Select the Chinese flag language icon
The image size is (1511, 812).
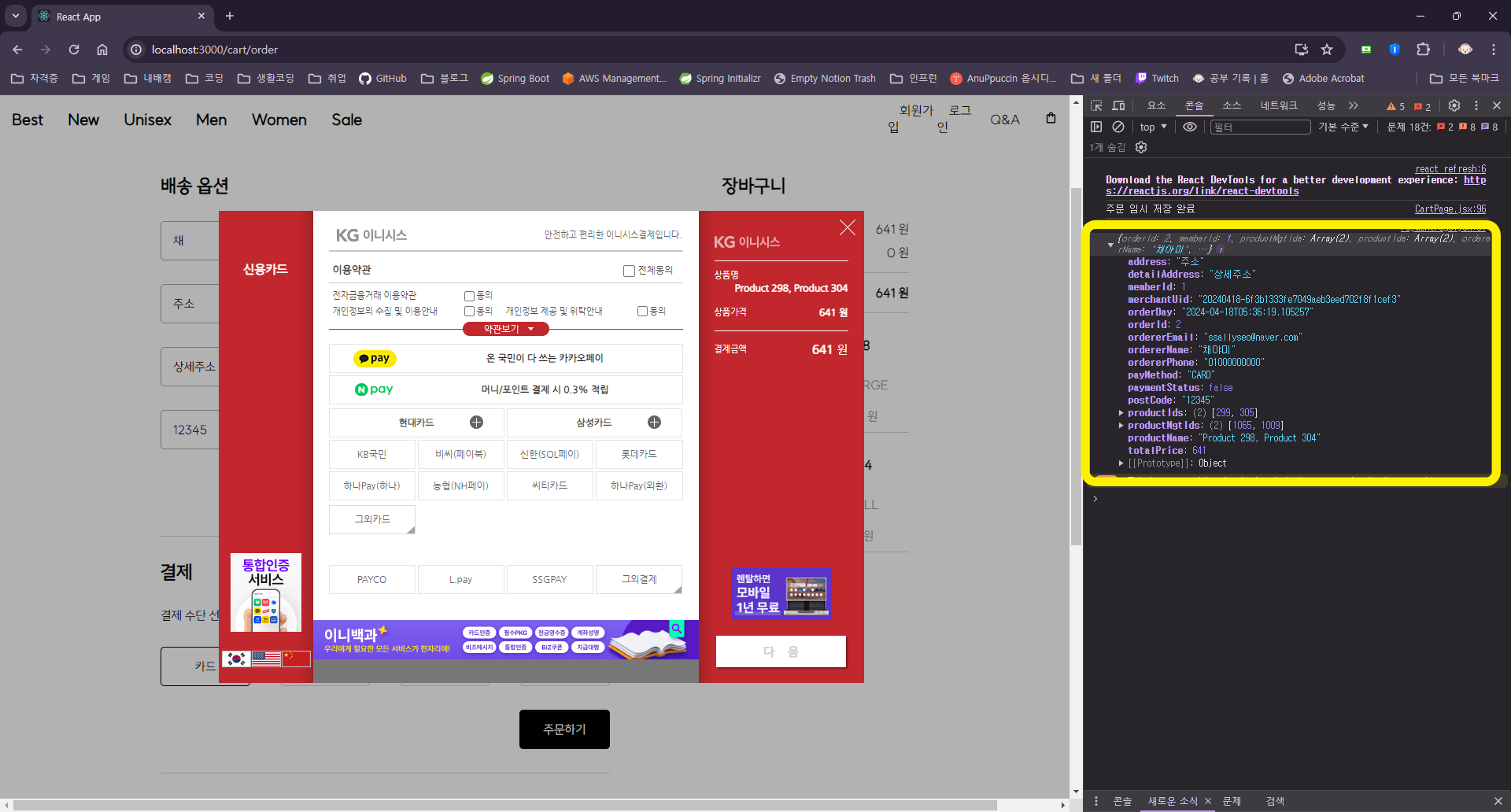pos(296,659)
